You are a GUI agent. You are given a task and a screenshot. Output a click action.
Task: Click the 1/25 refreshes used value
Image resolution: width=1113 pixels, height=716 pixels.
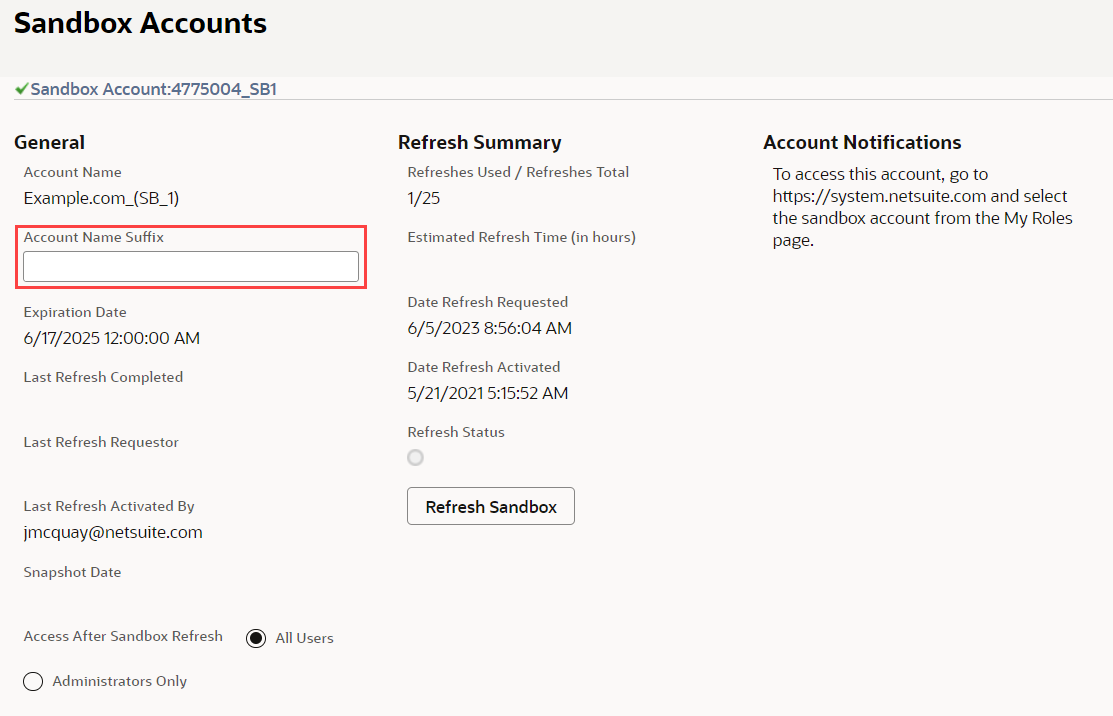[424, 198]
